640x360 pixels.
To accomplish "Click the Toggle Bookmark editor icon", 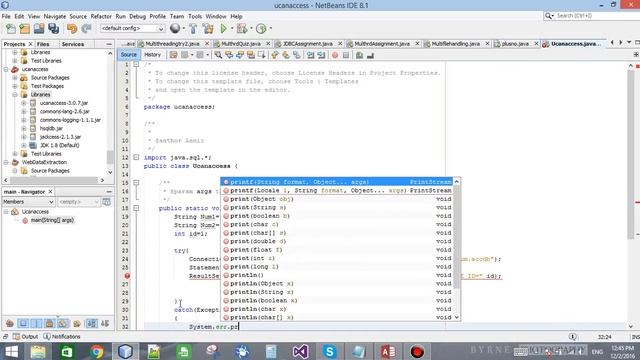I will click(x=297, y=55).
